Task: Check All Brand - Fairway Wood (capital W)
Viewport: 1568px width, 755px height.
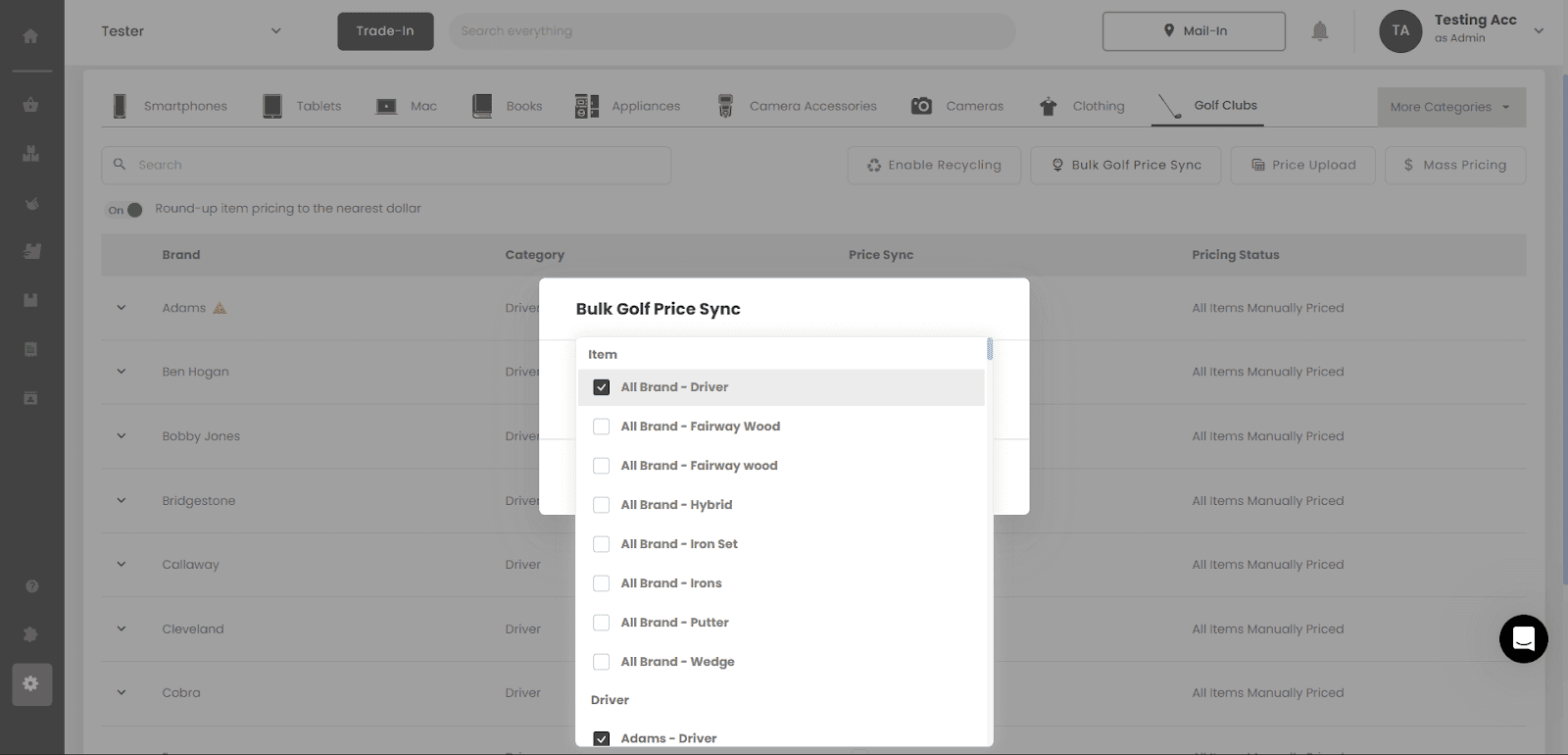Action: click(602, 427)
